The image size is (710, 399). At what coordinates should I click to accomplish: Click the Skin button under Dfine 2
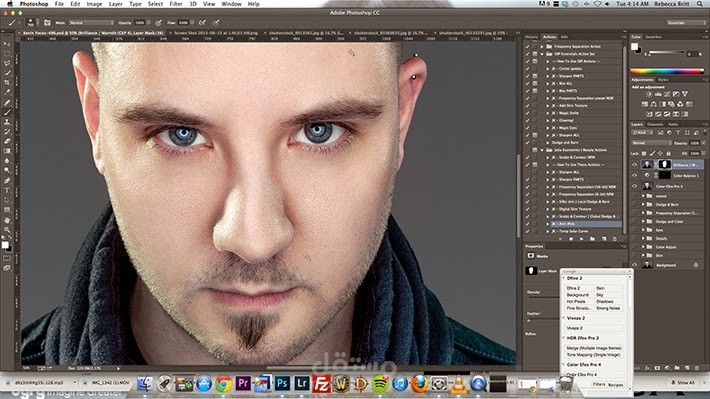click(608, 288)
